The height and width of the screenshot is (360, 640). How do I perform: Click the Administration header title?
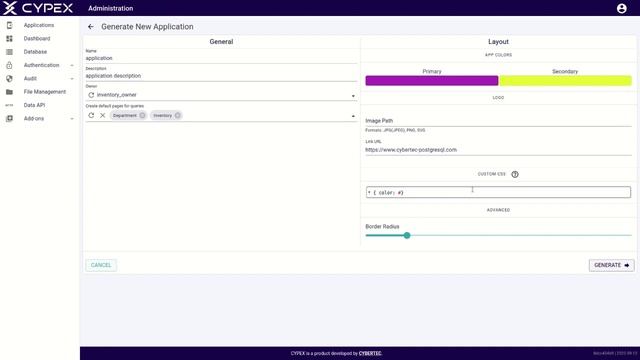point(111,8)
